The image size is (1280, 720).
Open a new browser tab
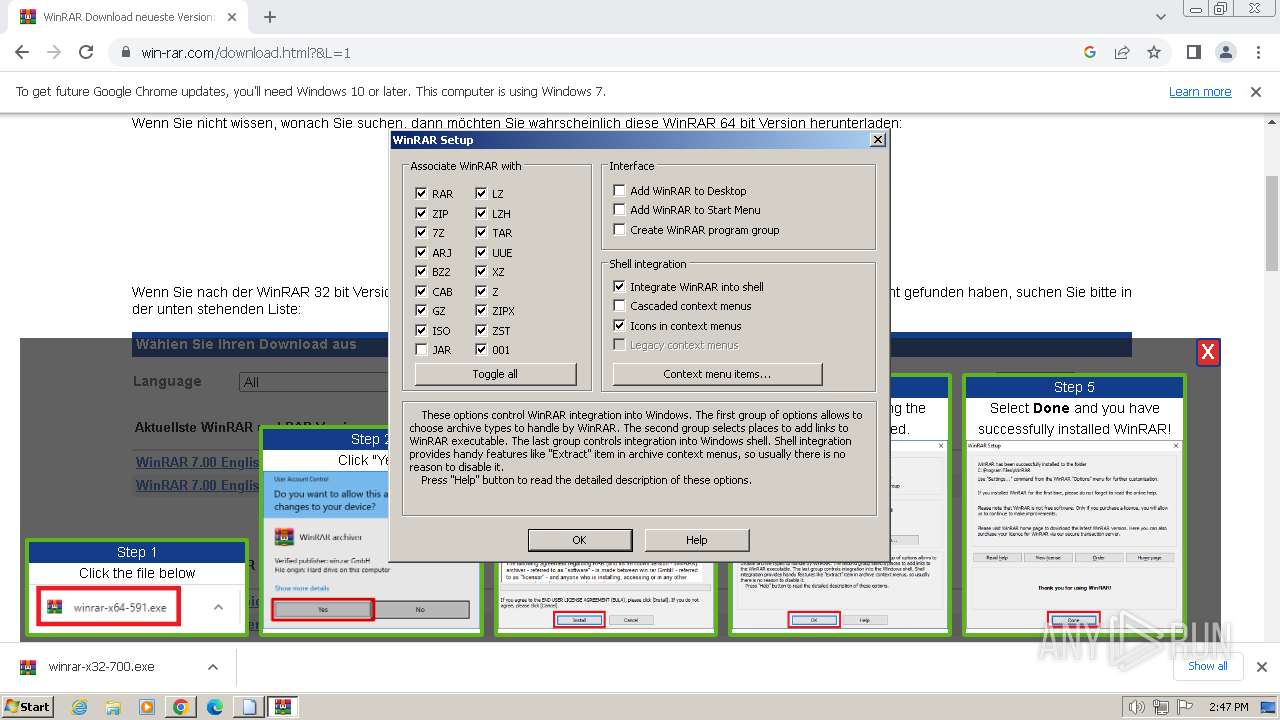coord(270,17)
